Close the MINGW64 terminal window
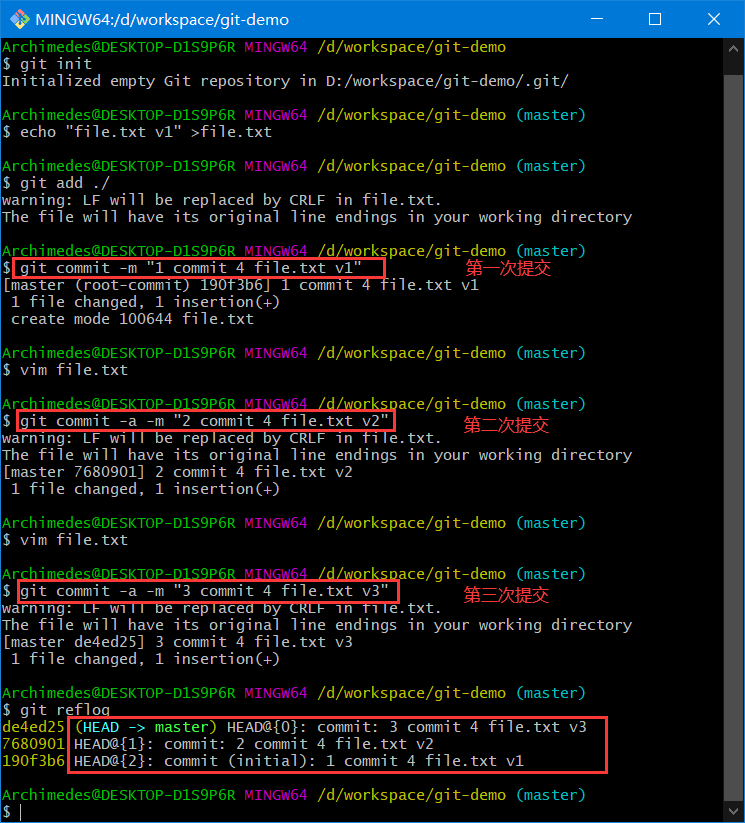This screenshot has height=823, width=745. tap(713, 19)
